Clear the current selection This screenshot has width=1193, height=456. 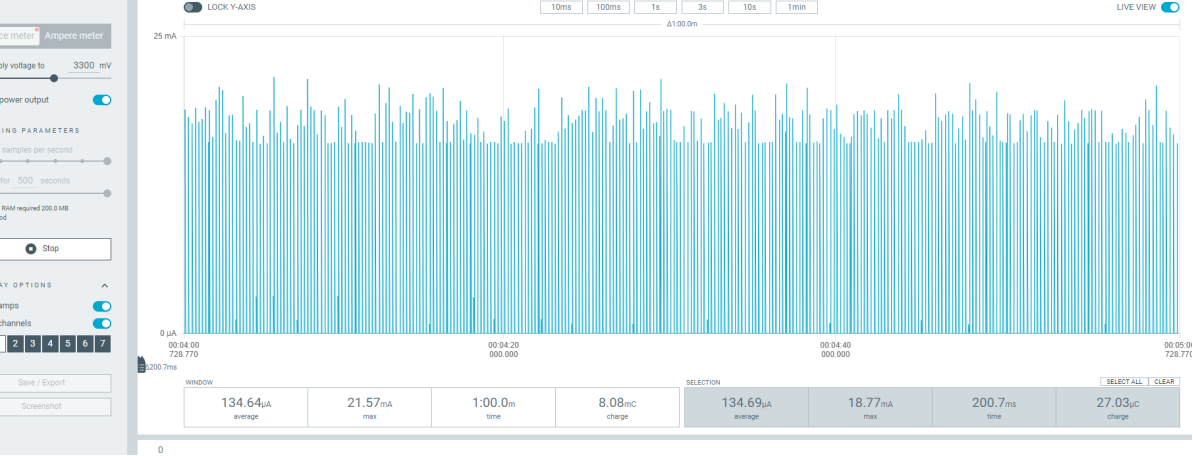(1164, 381)
